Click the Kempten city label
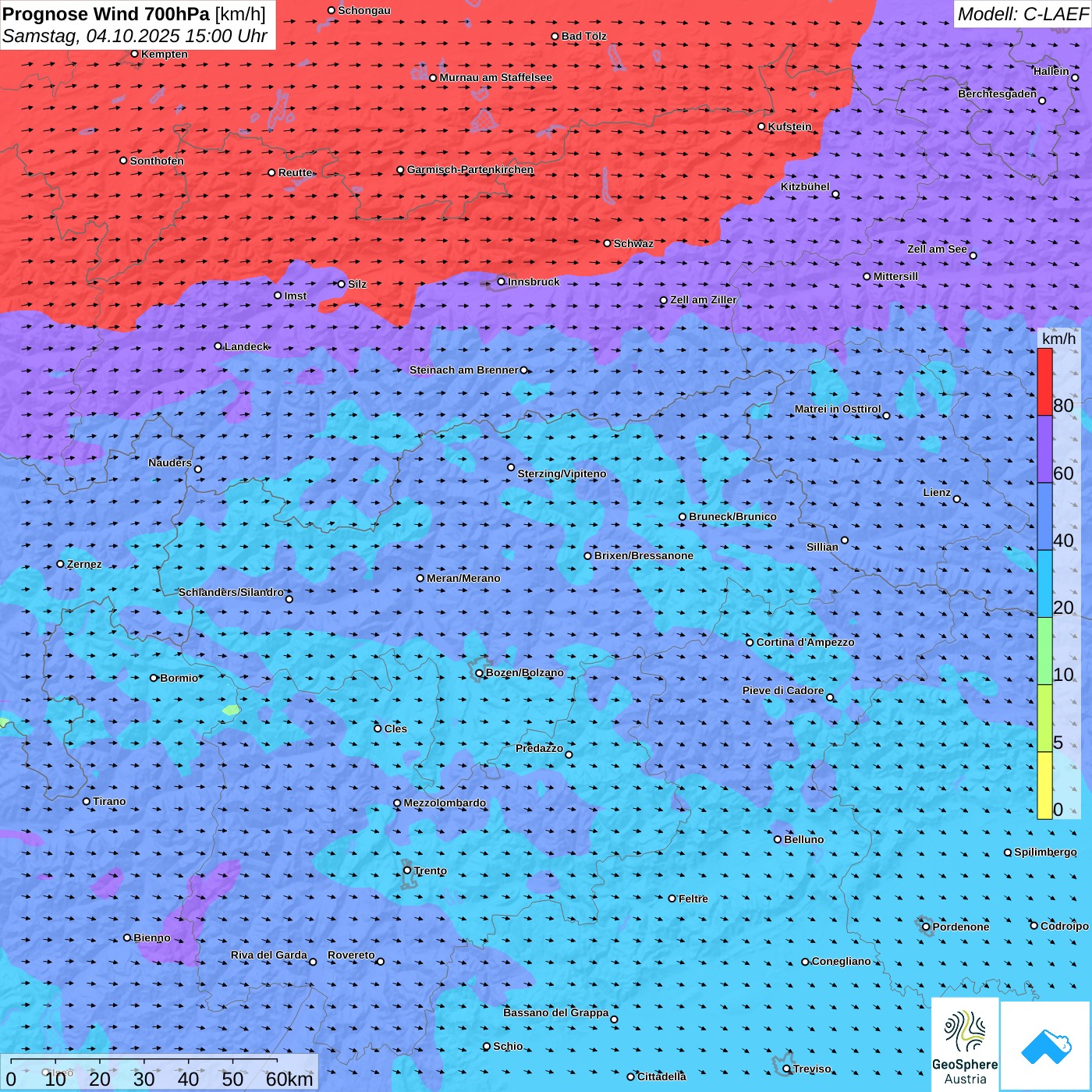 [165, 54]
